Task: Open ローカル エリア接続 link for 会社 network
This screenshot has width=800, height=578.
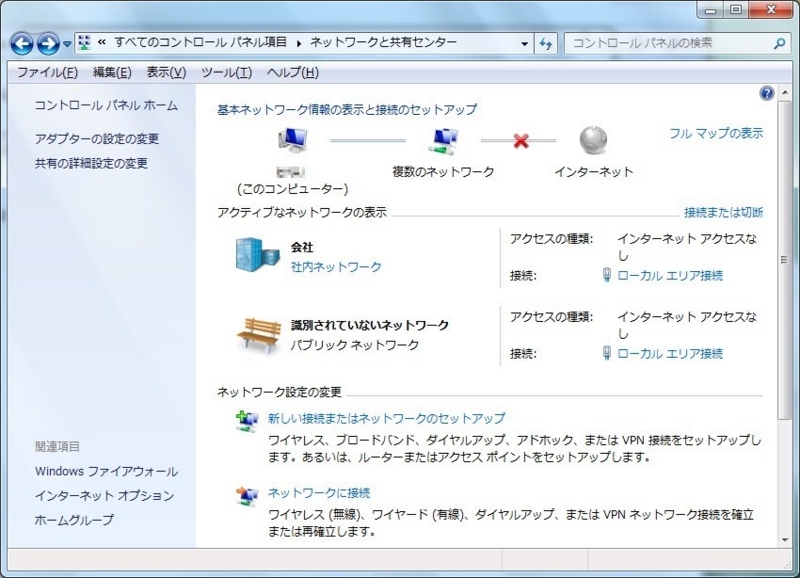Action: coord(670,276)
